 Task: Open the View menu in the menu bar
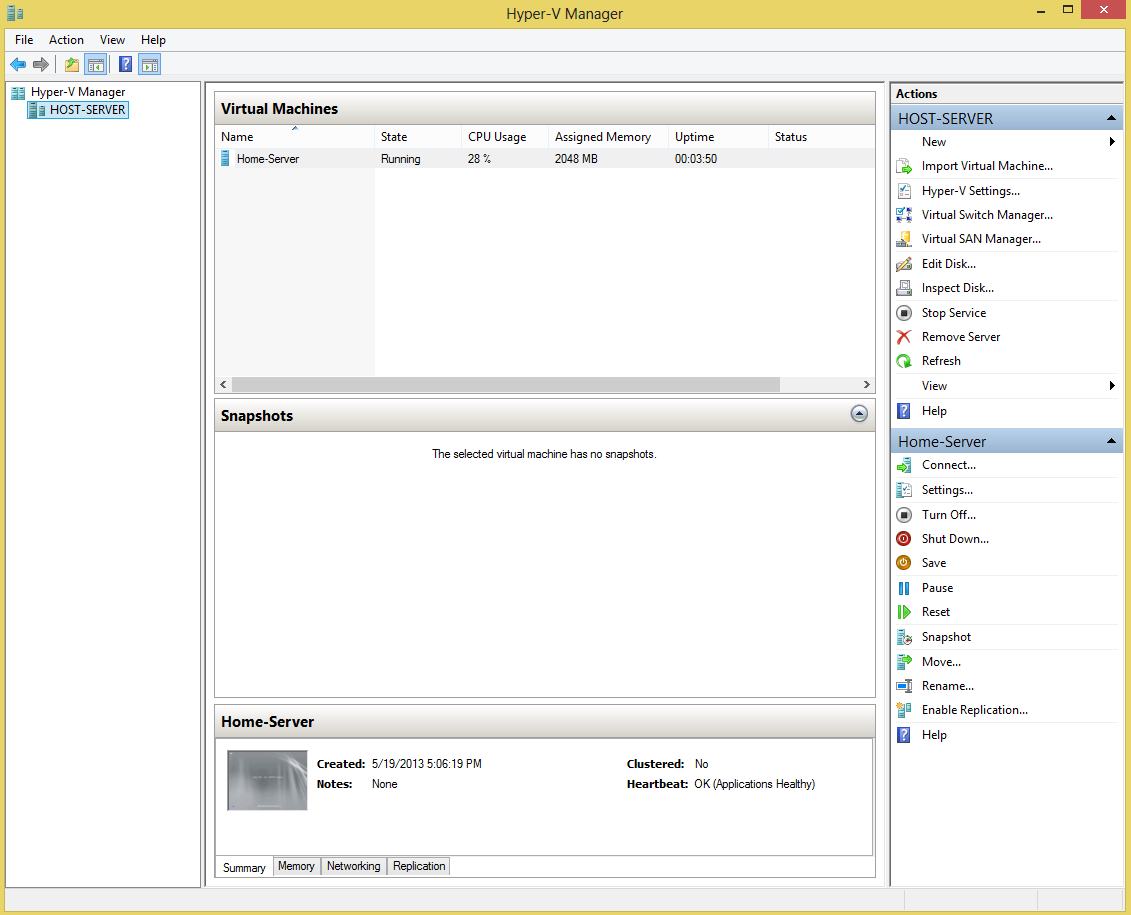click(x=113, y=40)
